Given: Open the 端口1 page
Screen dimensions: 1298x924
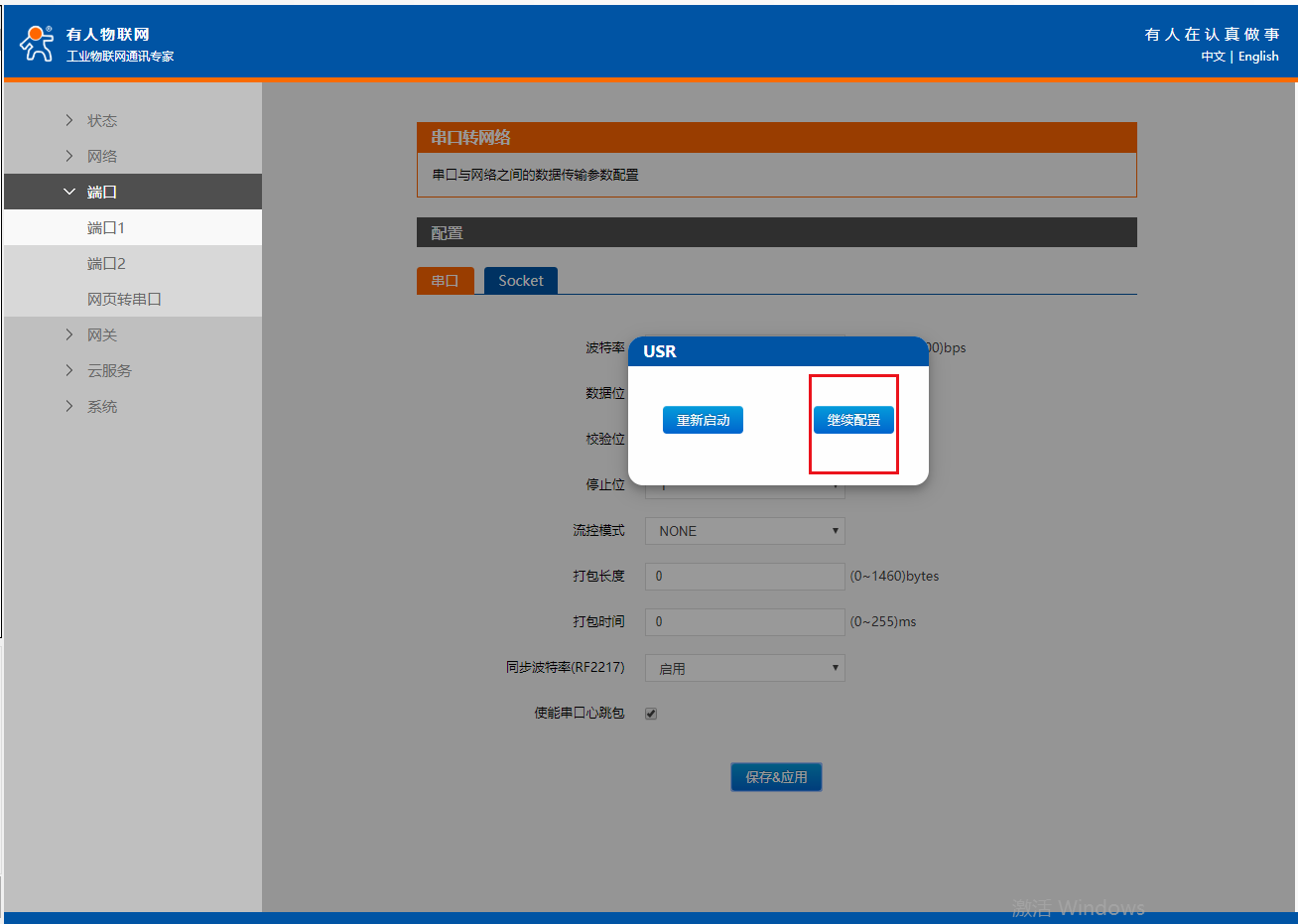Looking at the screenshot, I should 106,227.
